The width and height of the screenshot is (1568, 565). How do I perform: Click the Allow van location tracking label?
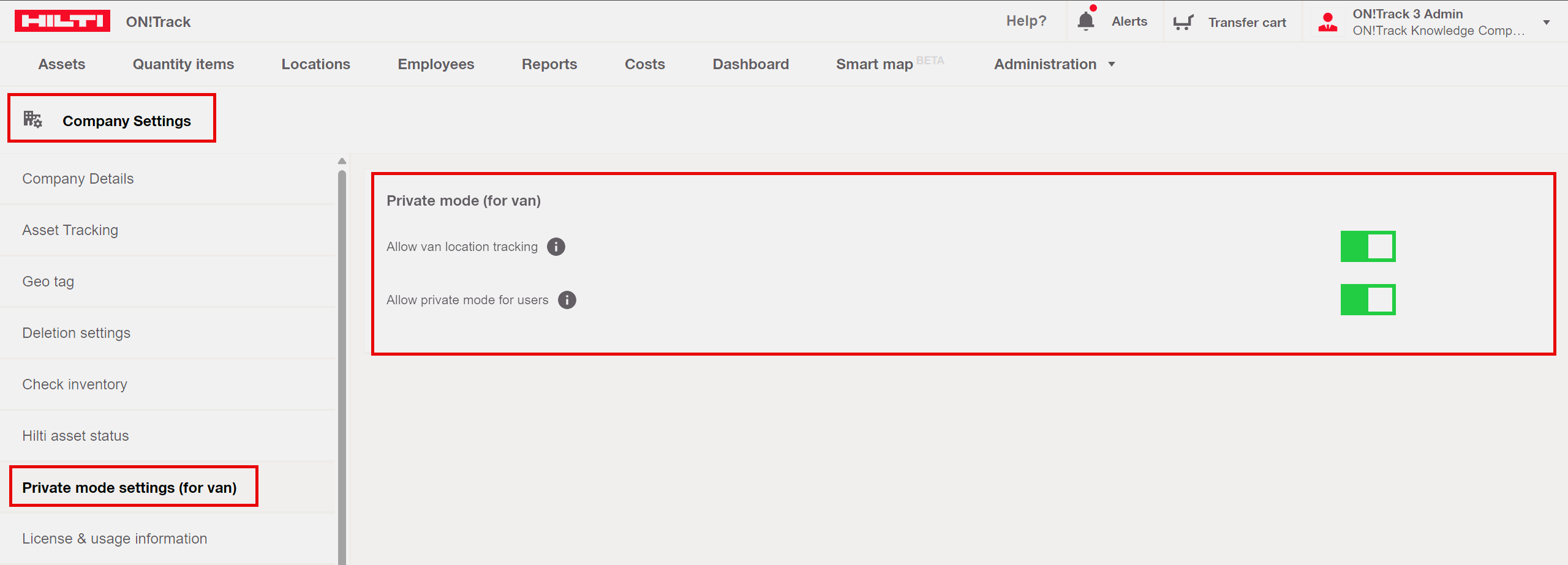(462, 247)
